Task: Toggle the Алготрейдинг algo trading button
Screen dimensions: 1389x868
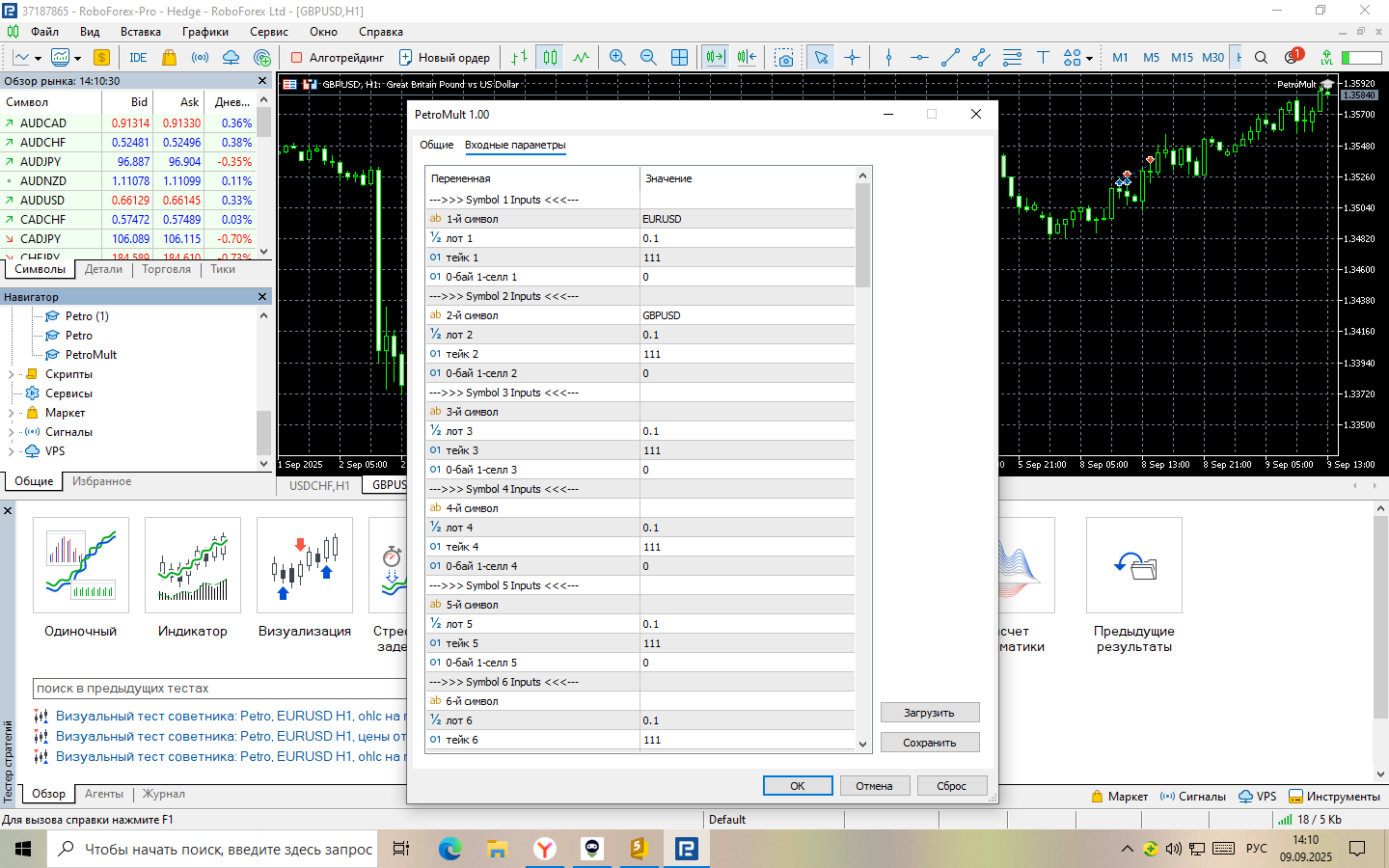Action: pos(338,58)
